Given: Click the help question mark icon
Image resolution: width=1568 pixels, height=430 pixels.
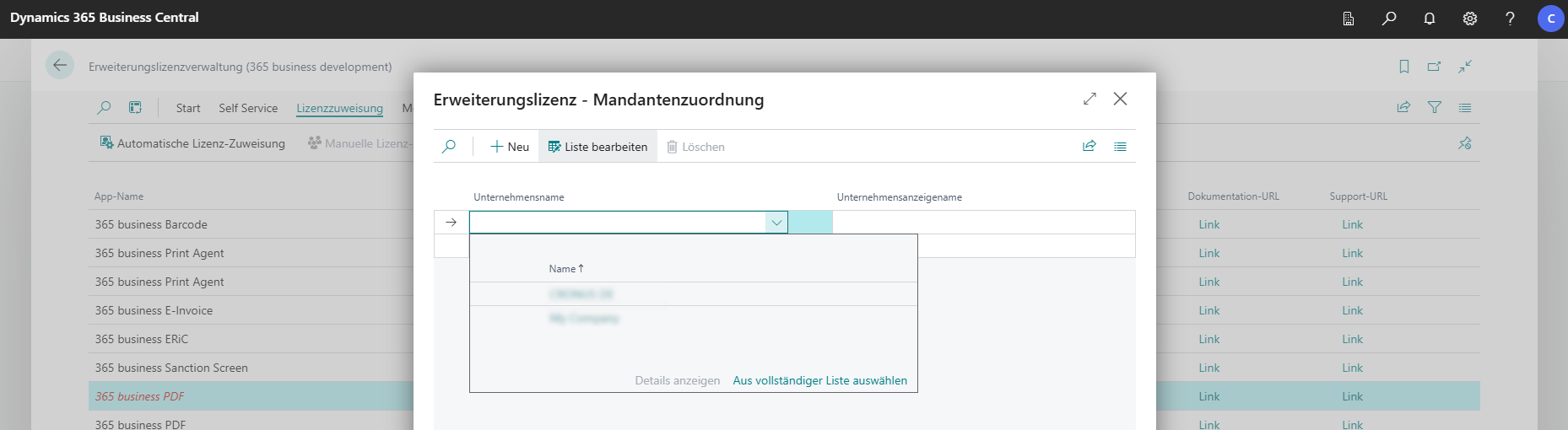Looking at the screenshot, I should tap(1510, 19).
